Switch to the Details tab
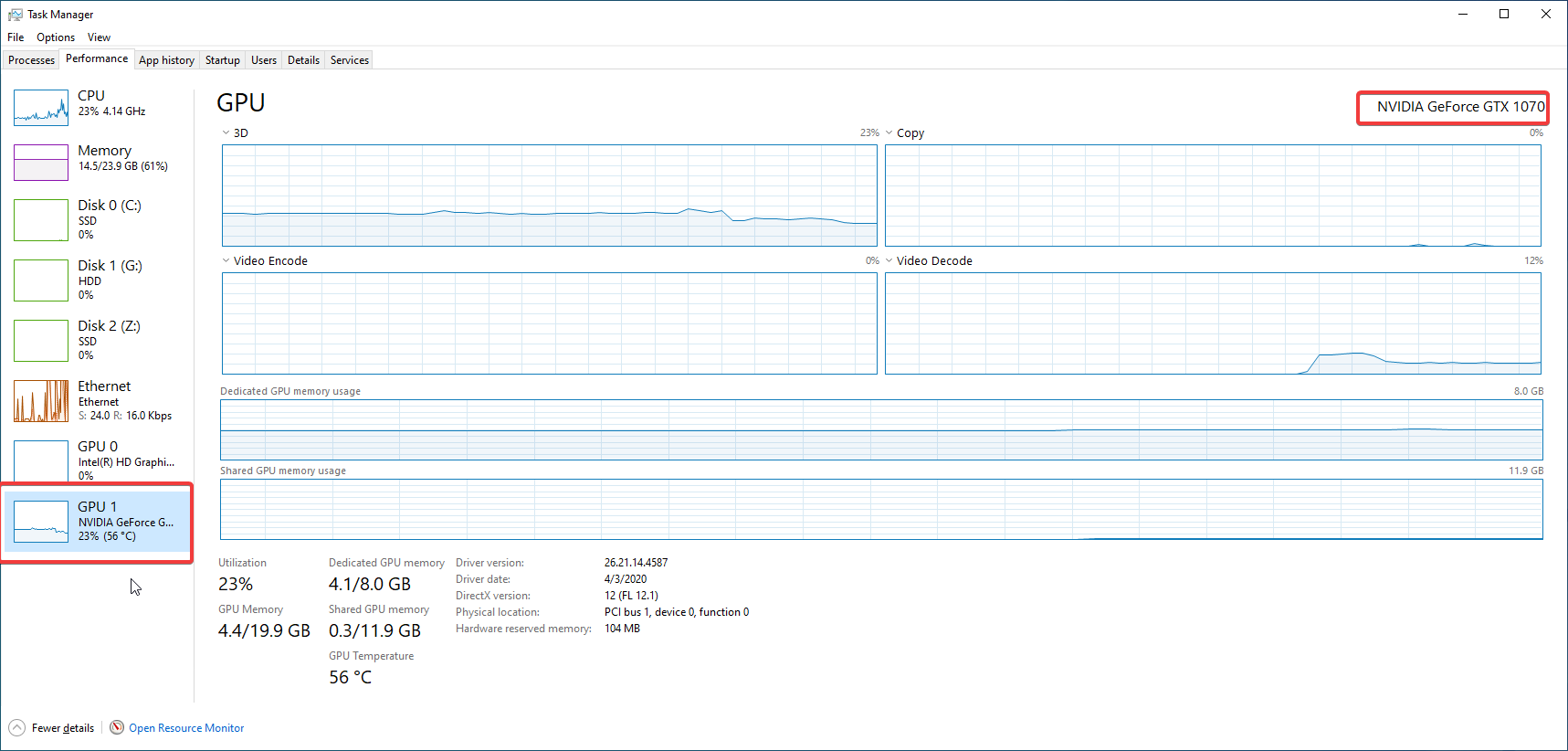The width and height of the screenshot is (1568, 751). click(x=303, y=60)
